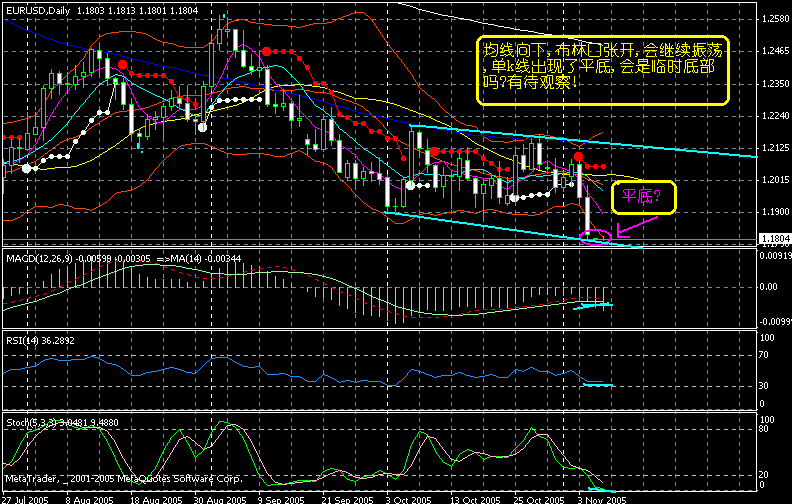This screenshot has height=504, width=792.
Task: Click the 1.2580 price axis label
Action: click(773, 19)
